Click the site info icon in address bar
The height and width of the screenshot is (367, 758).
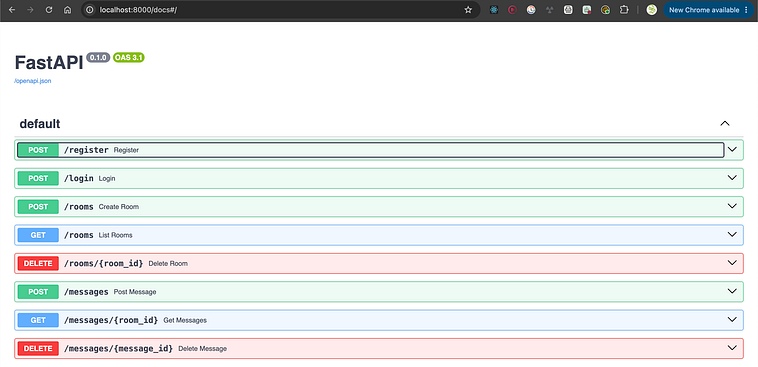pos(89,10)
